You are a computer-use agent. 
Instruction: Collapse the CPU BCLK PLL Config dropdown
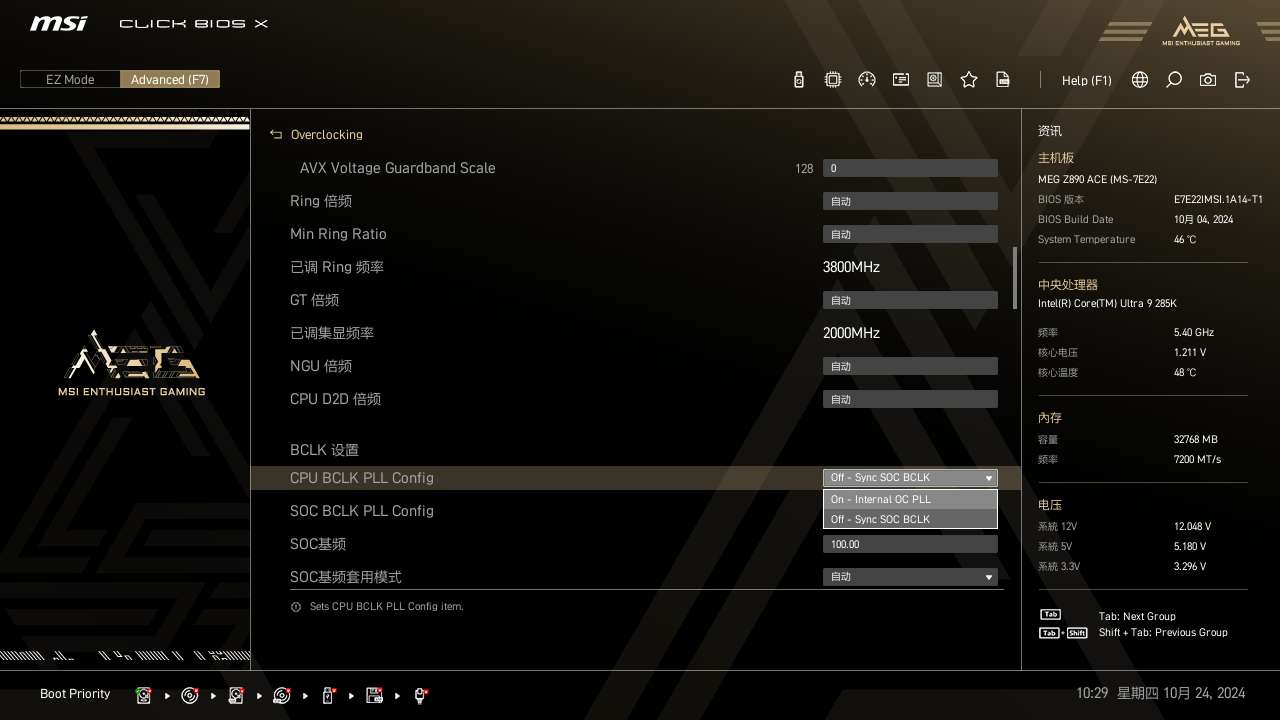tap(910, 478)
